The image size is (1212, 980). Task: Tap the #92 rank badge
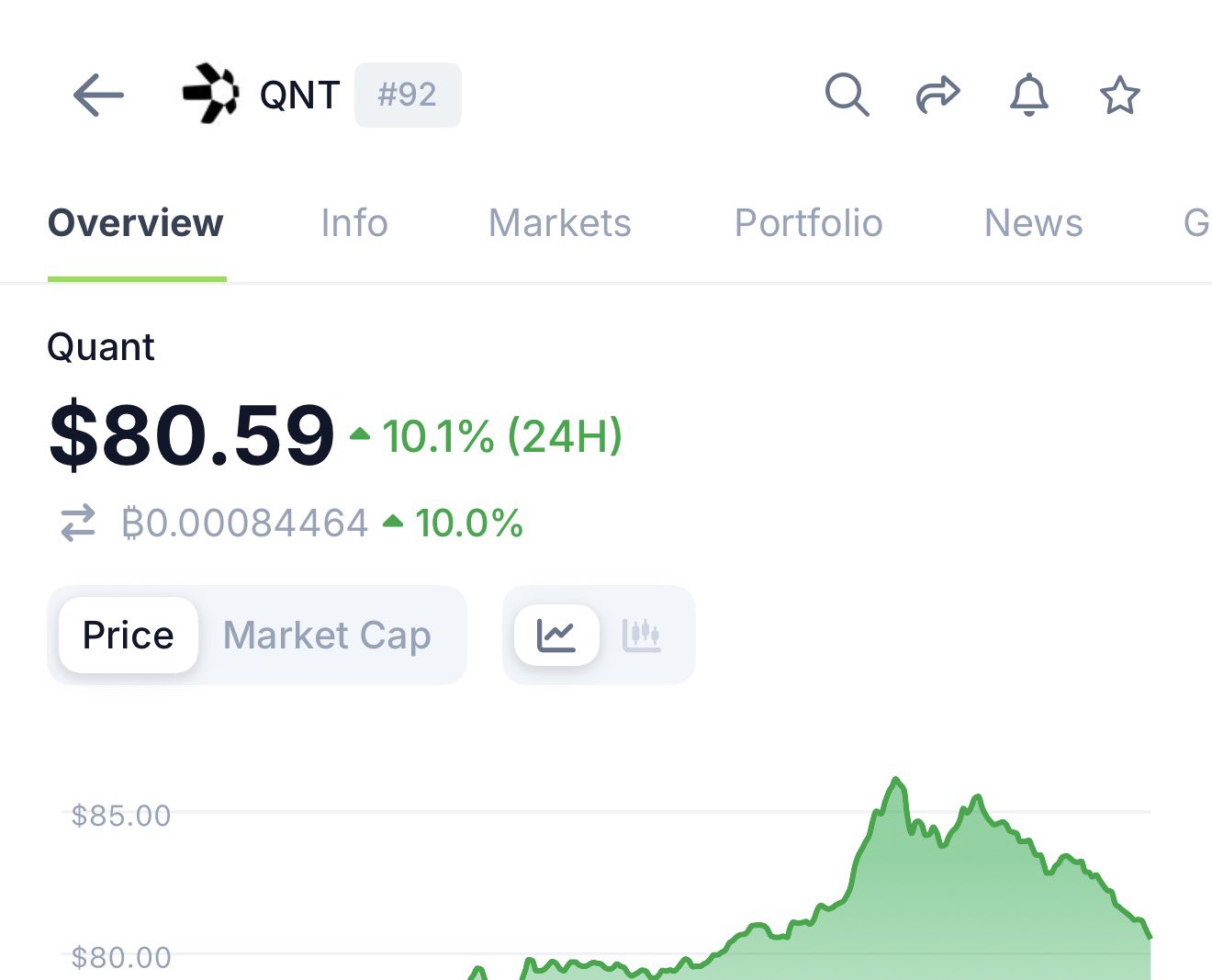[x=408, y=95]
